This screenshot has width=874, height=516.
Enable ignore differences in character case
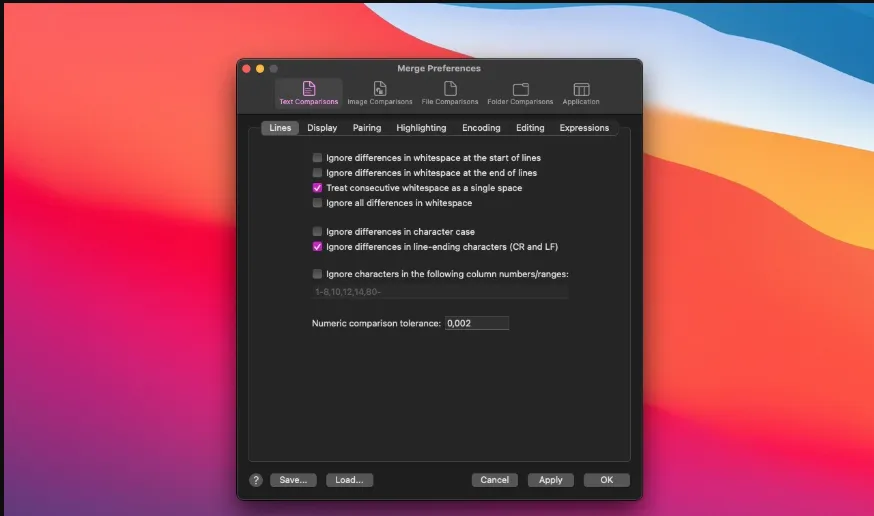(317, 231)
